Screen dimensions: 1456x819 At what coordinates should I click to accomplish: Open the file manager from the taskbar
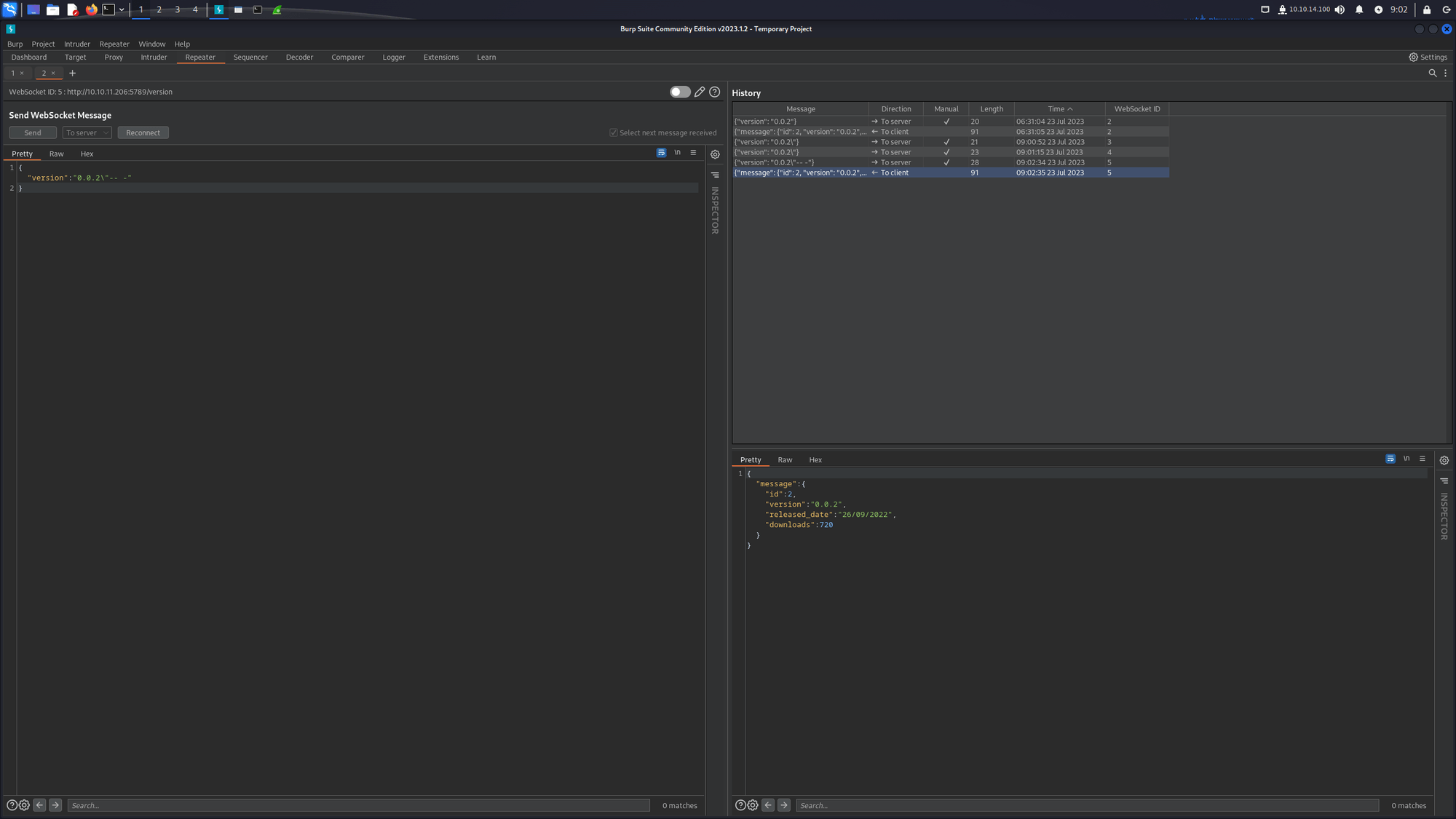click(52, 9)
